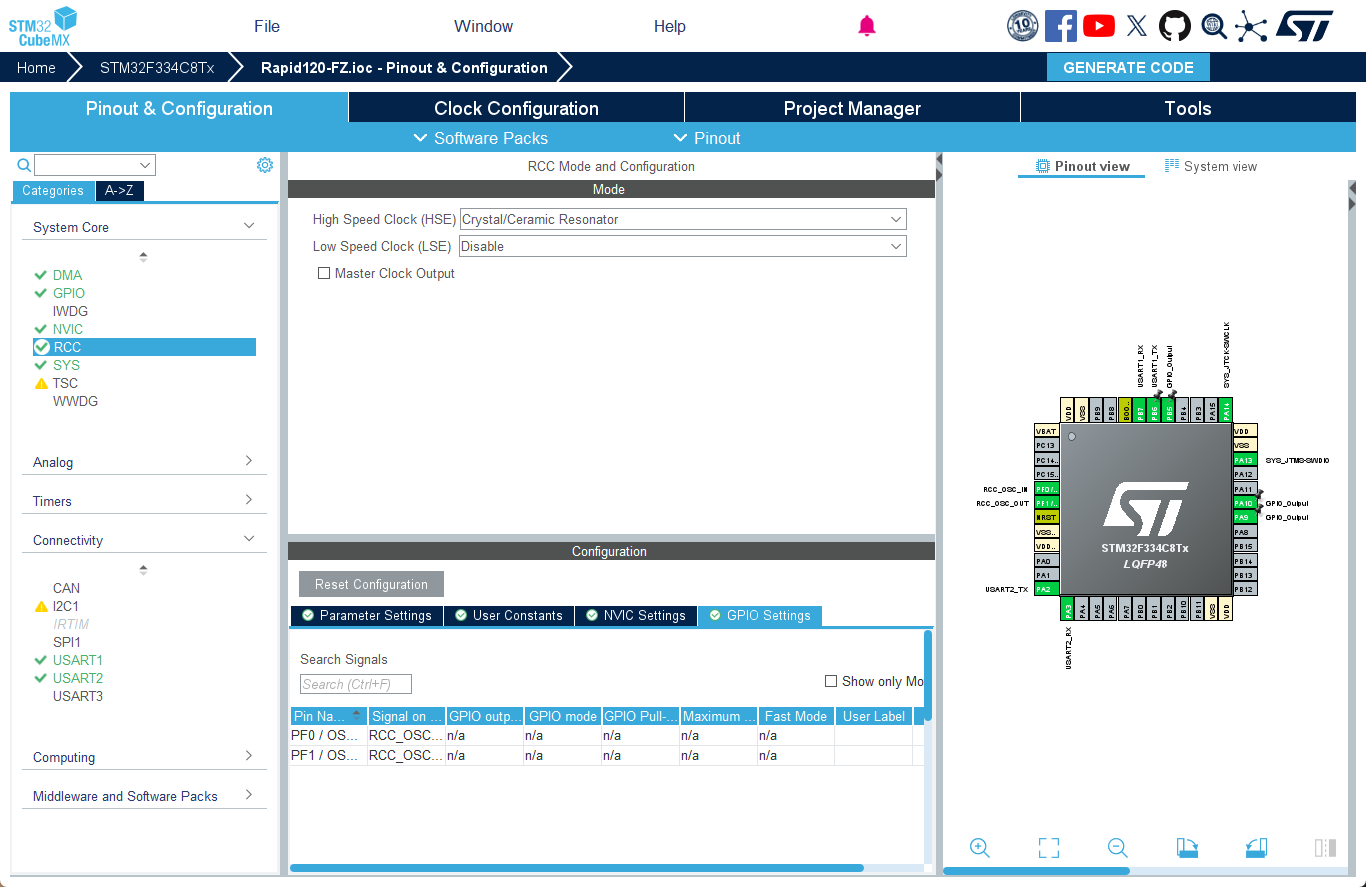1366x887 pixels.
Task: Click the globe search icon in header
Action: pos(1214,26)
